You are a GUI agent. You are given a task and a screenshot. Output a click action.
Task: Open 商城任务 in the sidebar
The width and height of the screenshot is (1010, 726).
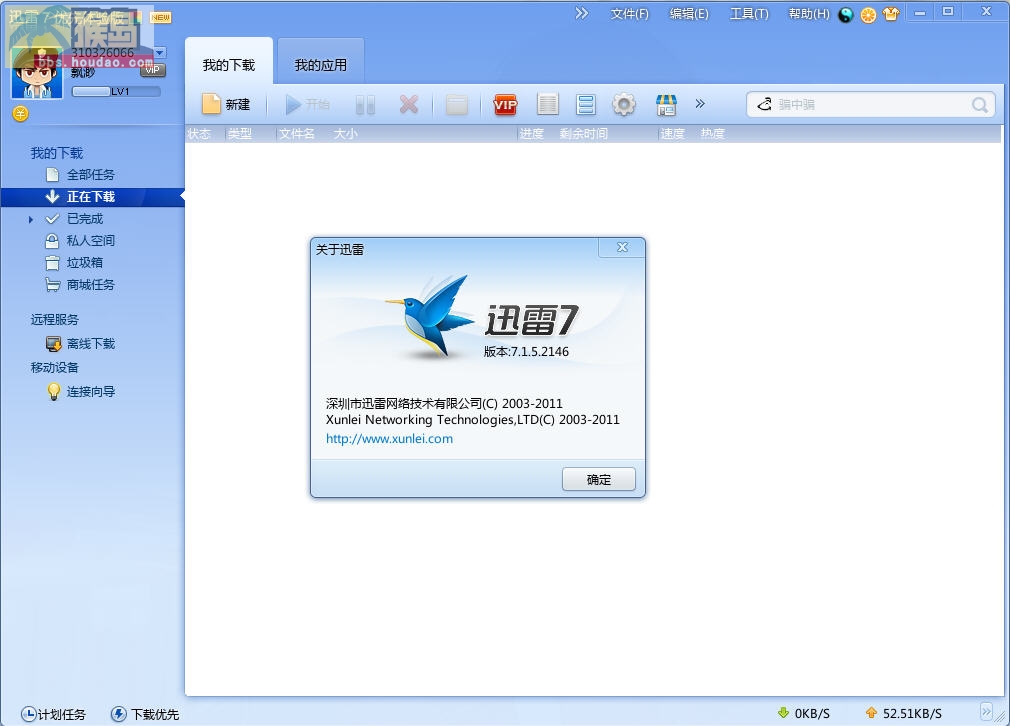(91, 285)
